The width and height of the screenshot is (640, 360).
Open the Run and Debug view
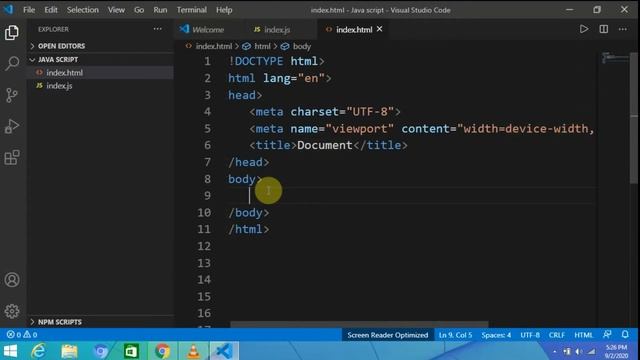(12, 126)
